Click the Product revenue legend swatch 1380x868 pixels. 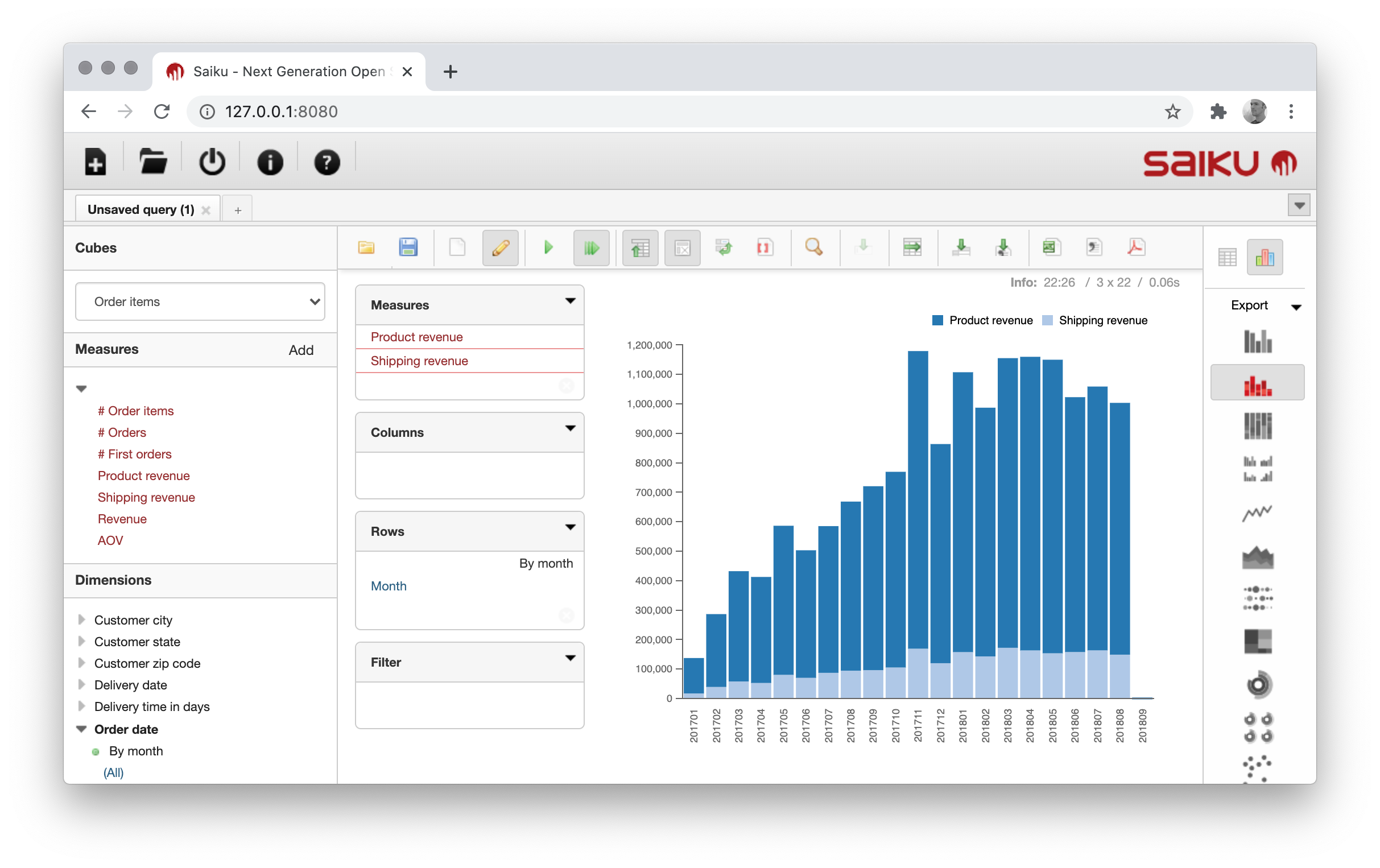click(x=937, y=320)
